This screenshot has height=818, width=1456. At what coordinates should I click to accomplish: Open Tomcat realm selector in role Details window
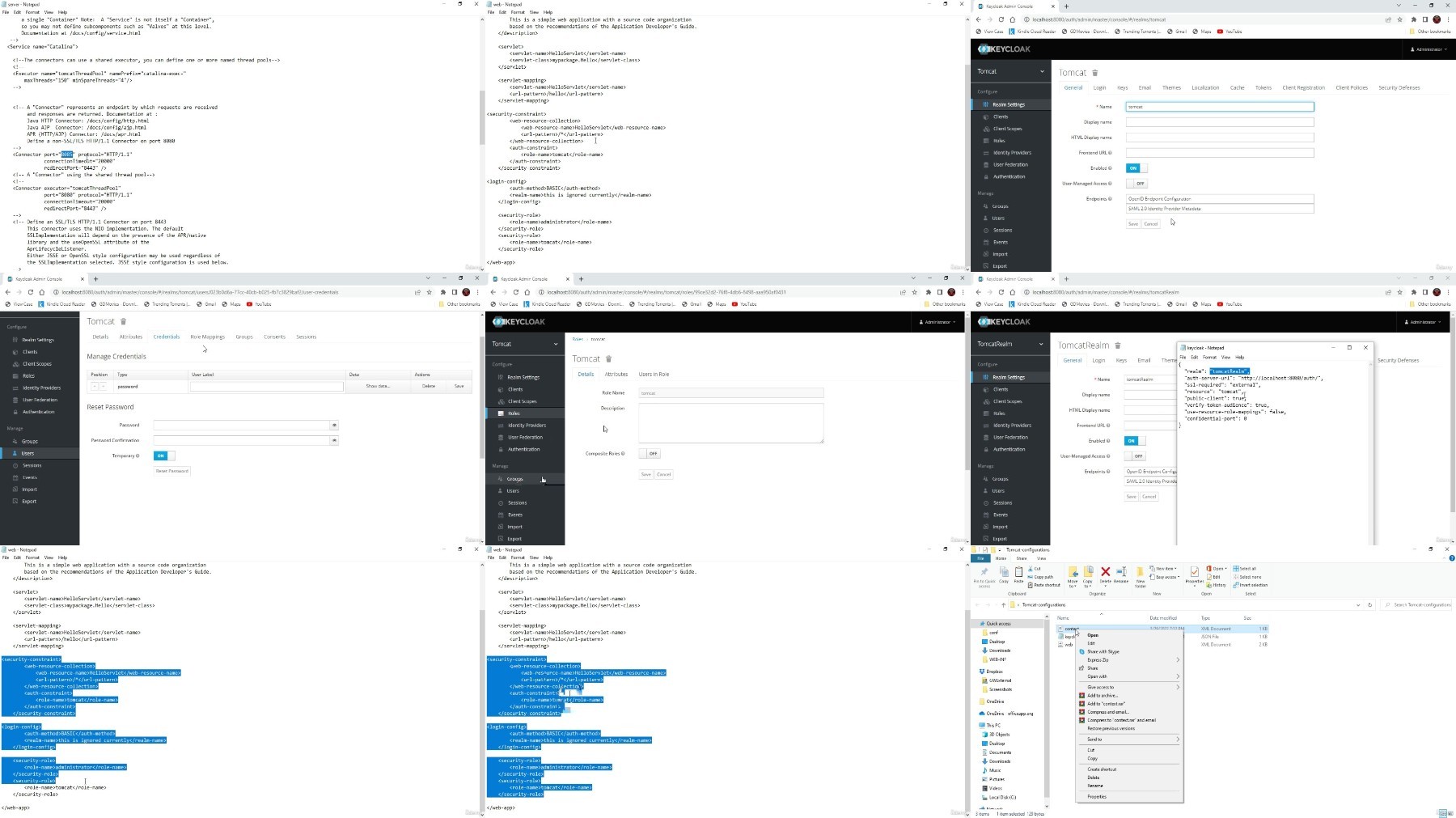click(525, 344)
